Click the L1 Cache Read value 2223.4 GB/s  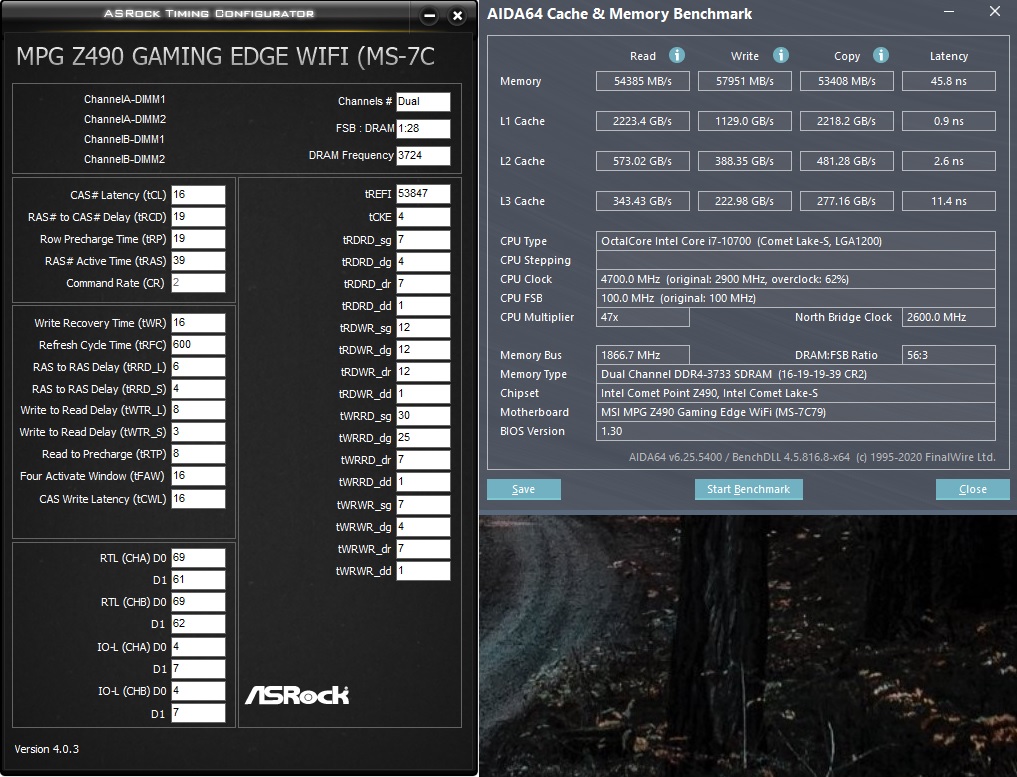tap(642, 121)
